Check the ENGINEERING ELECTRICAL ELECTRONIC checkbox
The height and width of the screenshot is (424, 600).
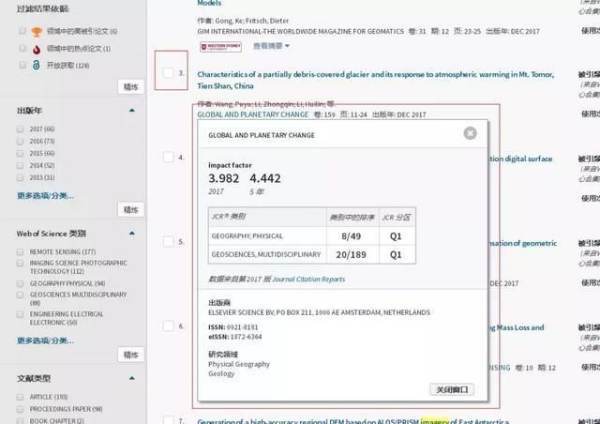point(20,315)
